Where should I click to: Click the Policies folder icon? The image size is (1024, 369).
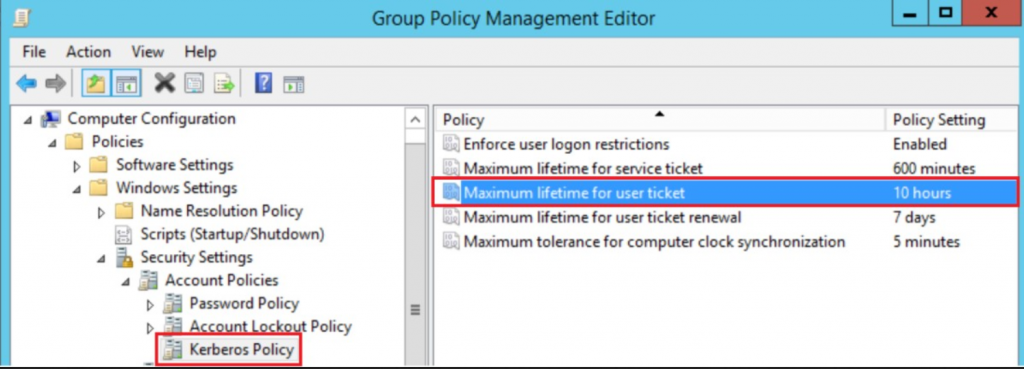point(74,142)
